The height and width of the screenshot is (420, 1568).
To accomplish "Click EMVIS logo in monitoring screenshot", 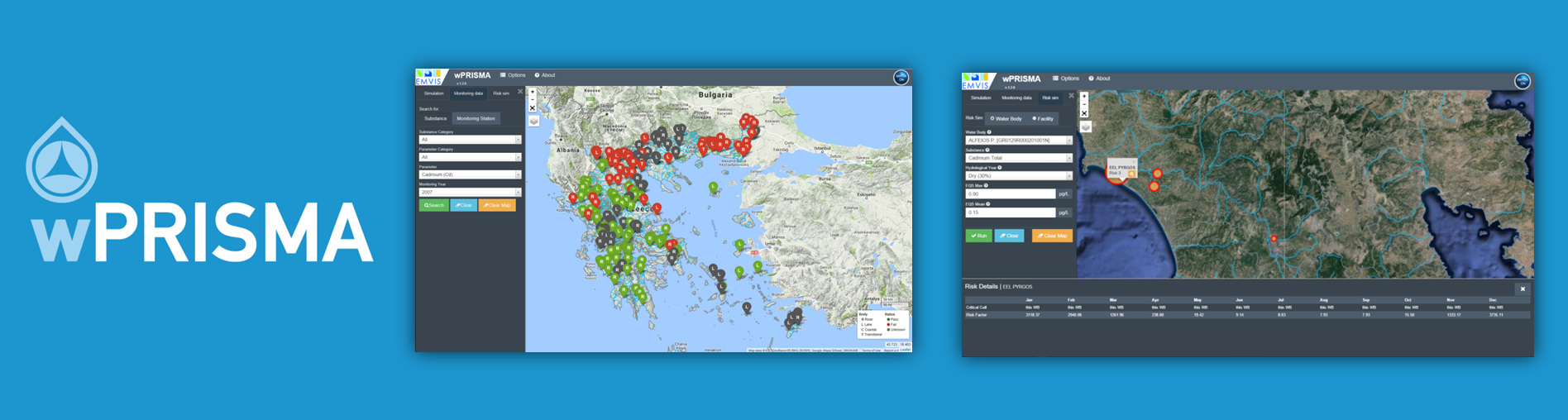I will pos(429,77).
